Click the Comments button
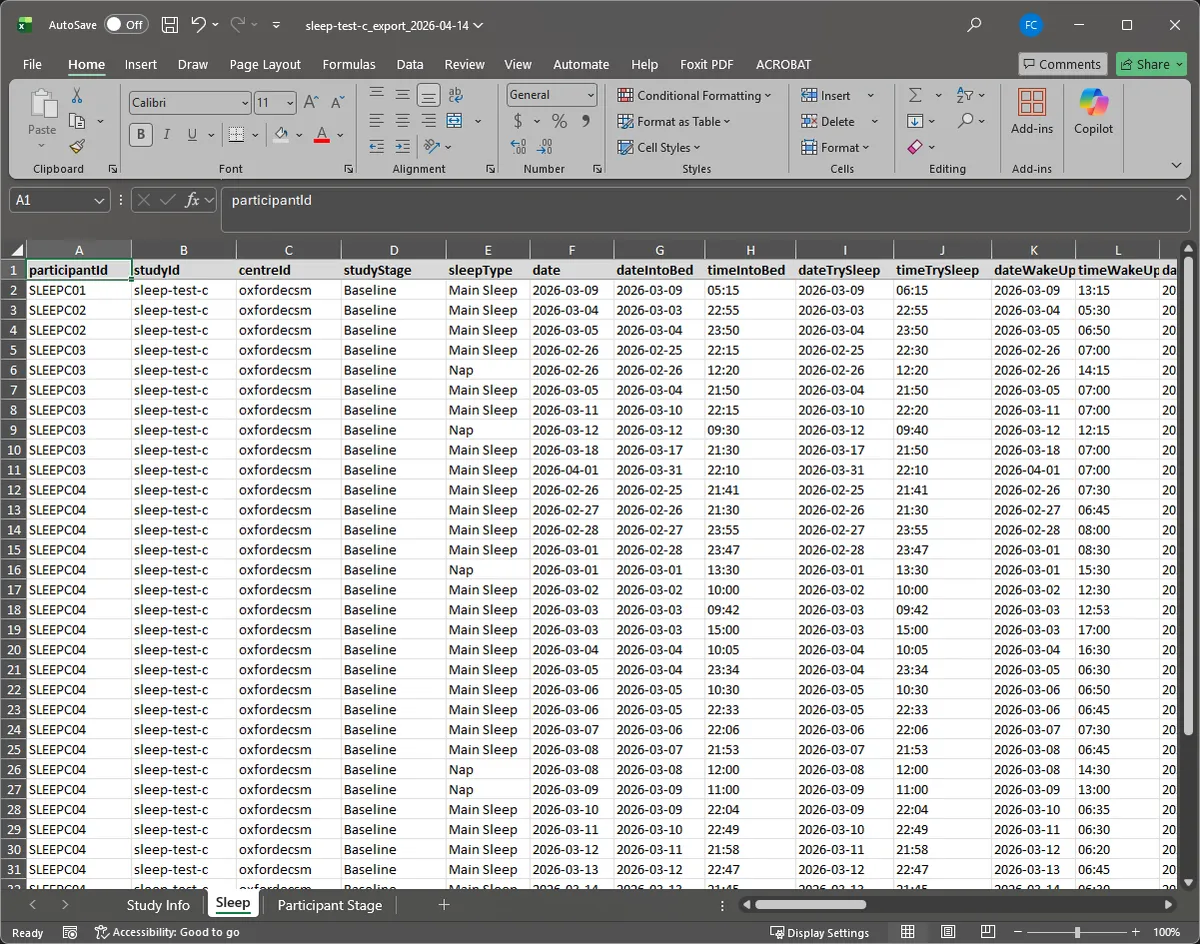Image resolution: width=1200 pixels, height=944 pixels. (x=1062, y=64)
